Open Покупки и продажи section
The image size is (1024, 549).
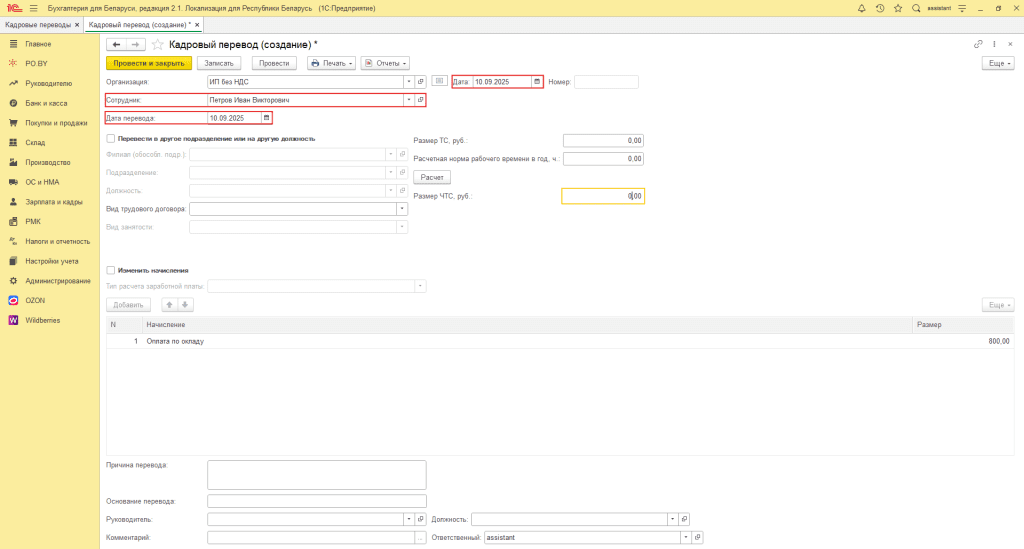click(56, 123)
